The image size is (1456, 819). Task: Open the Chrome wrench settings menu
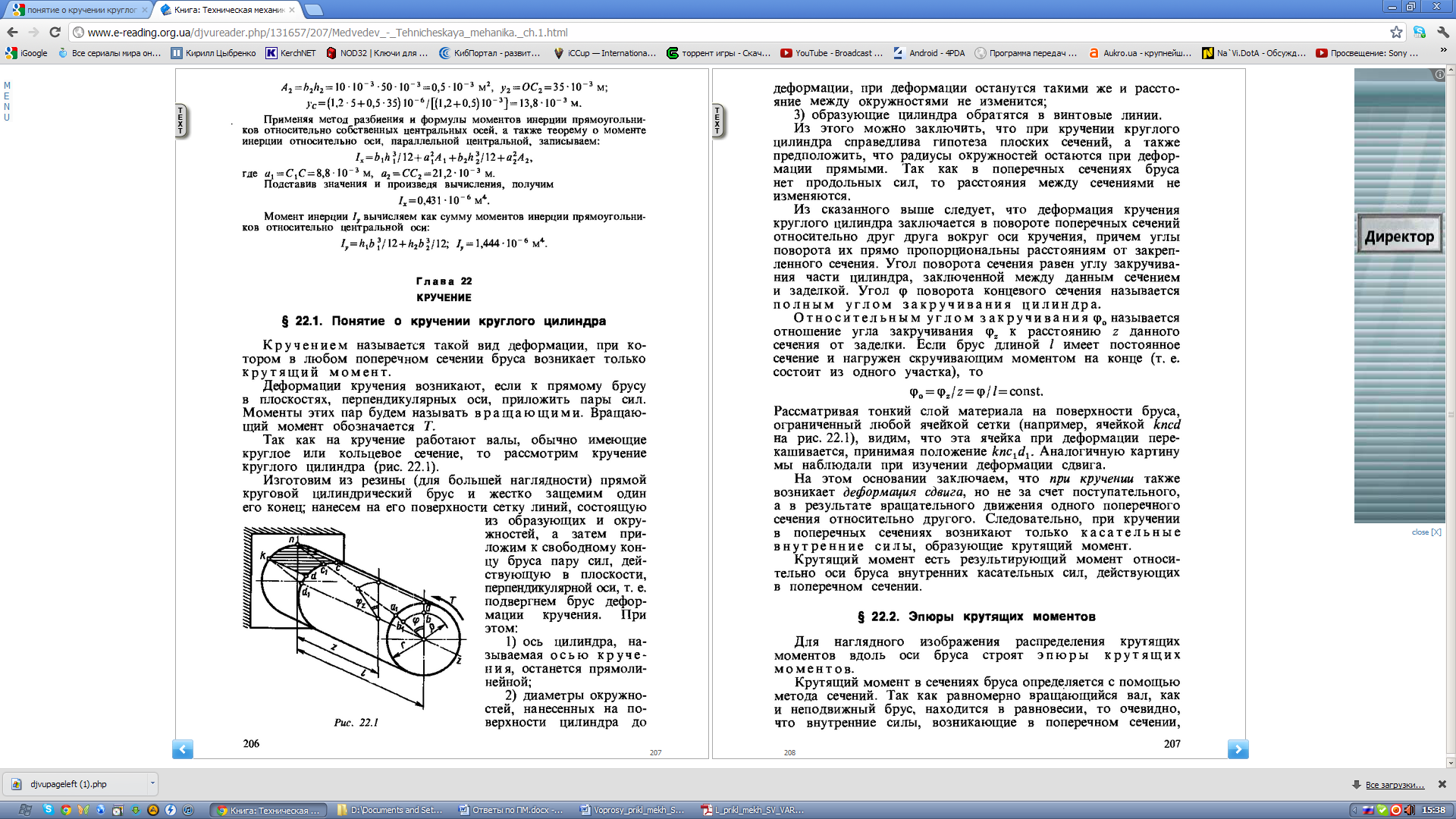pyautogui.click(x=1442, y=32)
